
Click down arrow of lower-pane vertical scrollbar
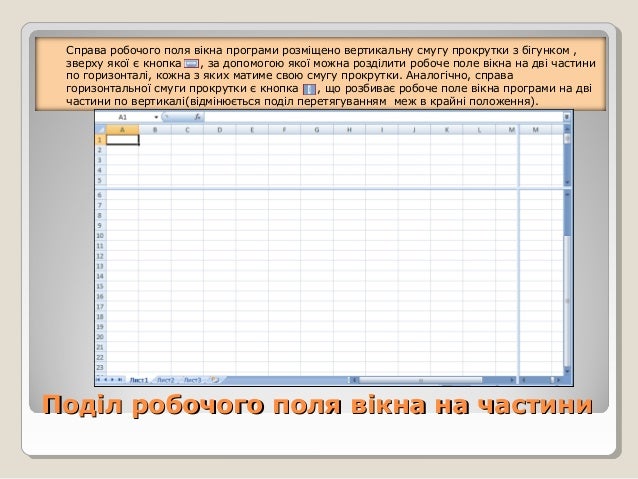567,371
